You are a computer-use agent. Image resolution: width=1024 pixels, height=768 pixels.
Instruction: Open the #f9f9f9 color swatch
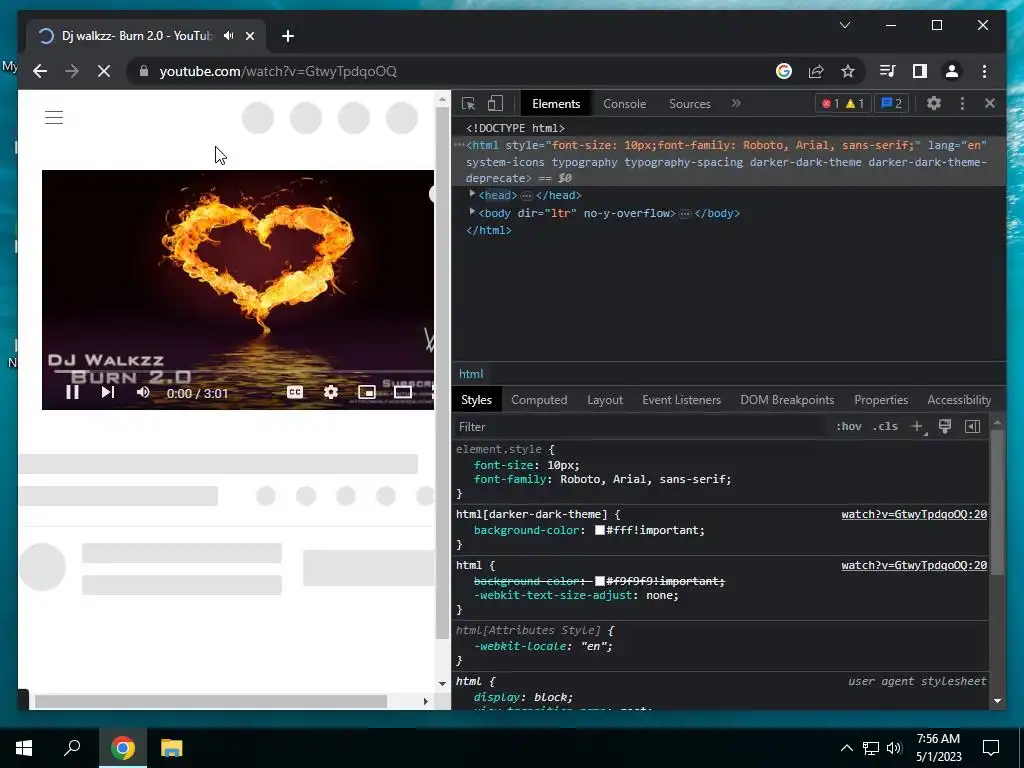[600, 581]
